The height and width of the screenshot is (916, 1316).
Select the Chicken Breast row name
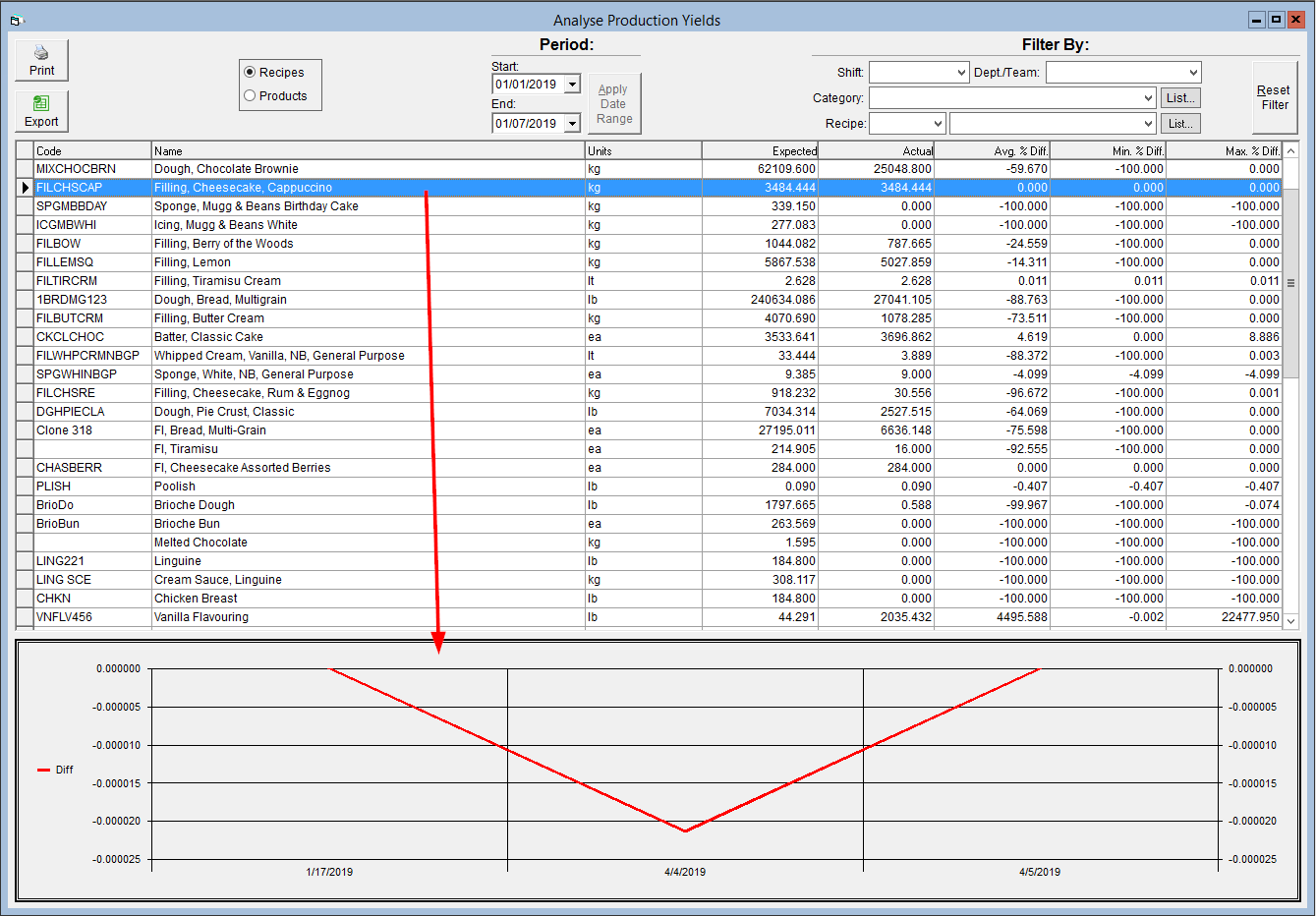368,599
